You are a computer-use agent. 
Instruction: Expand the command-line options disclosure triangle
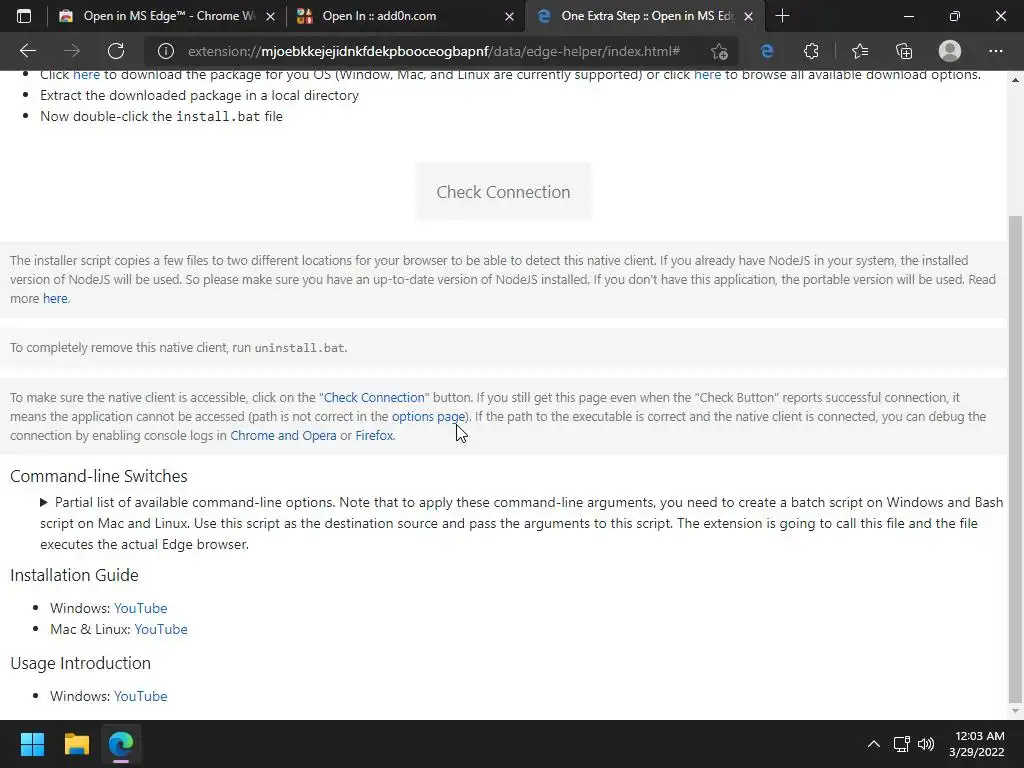44,502
